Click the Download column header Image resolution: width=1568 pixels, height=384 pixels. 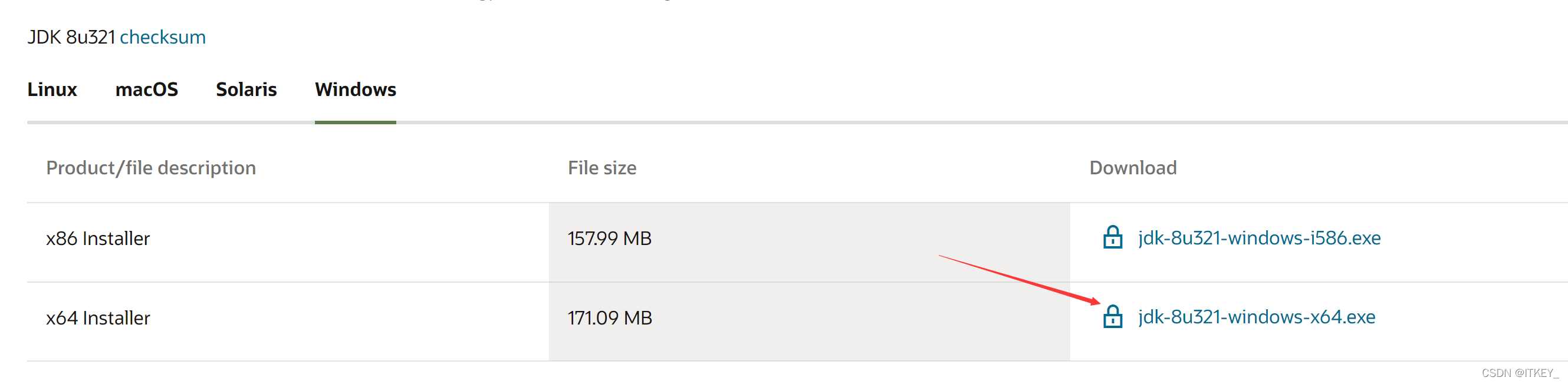click(x=1132, y=168)
